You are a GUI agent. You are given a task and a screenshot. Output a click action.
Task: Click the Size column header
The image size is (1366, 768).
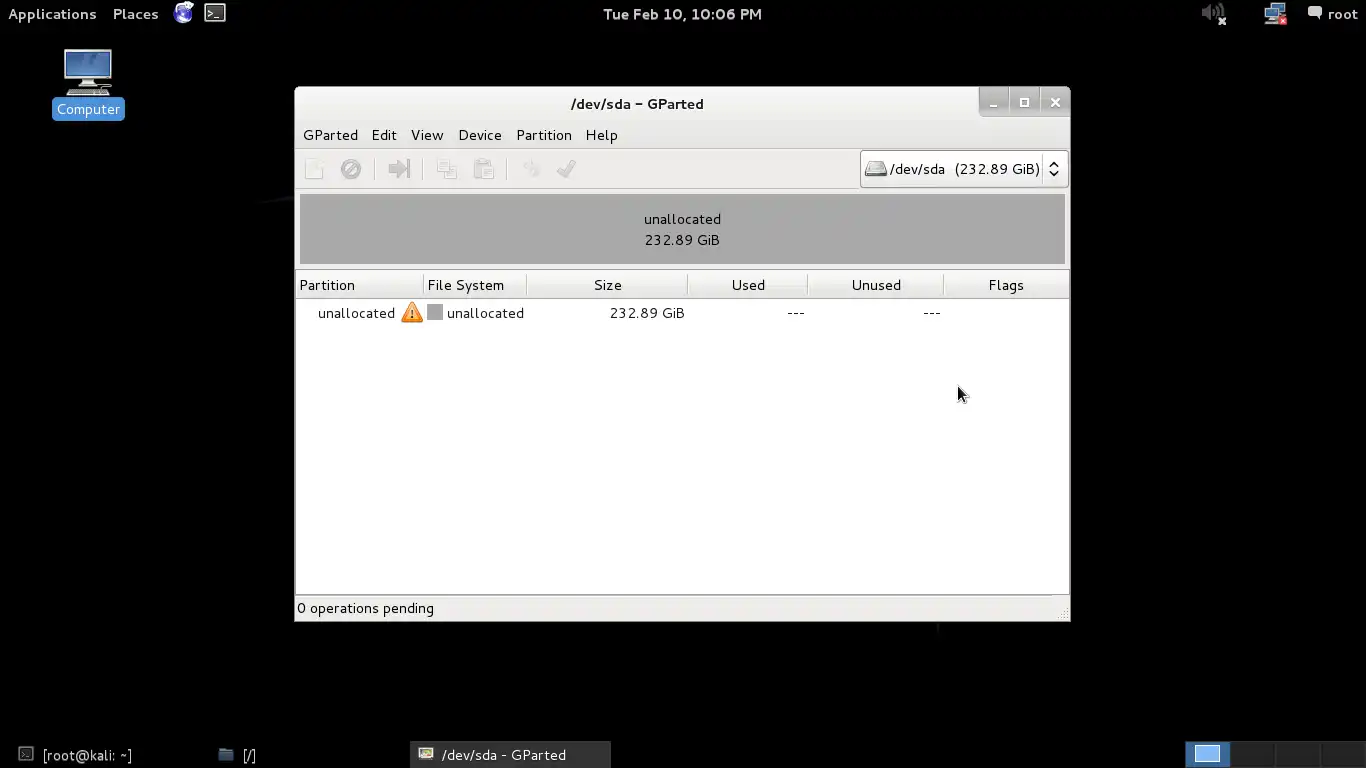pyautogui.click(x=607, y=285)
